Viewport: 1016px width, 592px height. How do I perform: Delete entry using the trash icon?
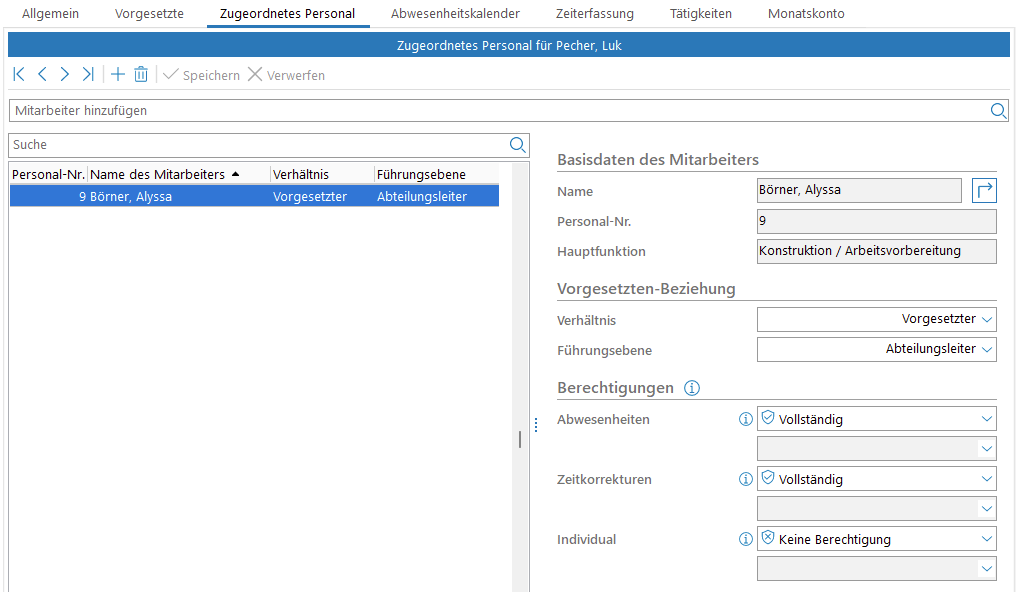141,75
